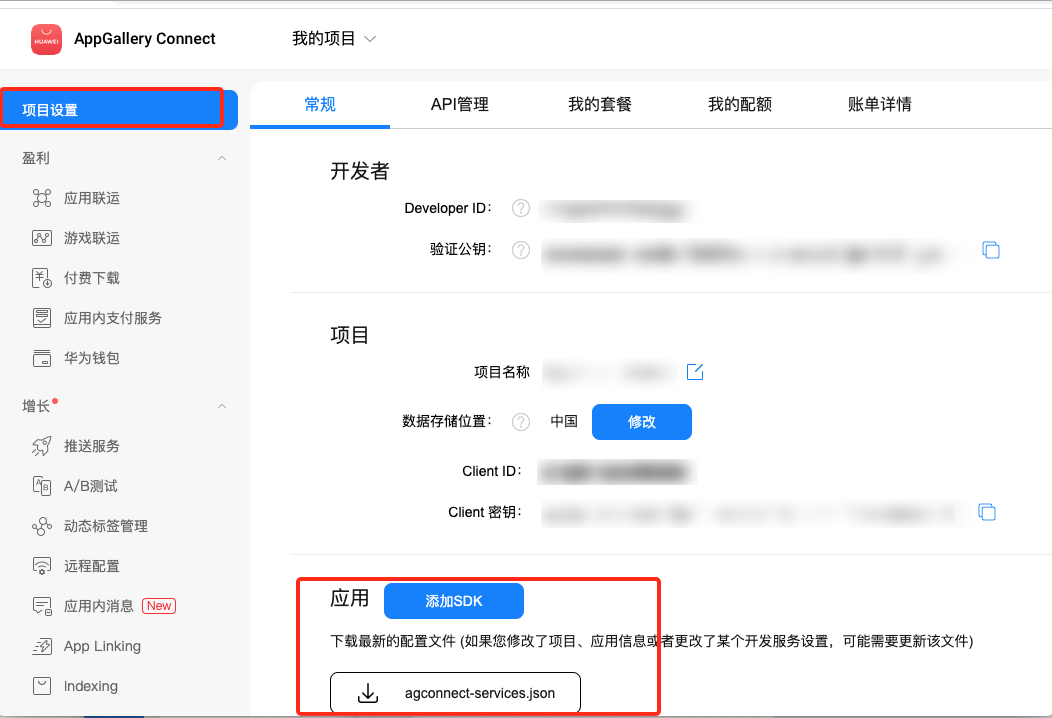Viewport: 1052px width, 718px height.
Task: Copy the 验证公钥 value
Action: point(991,250)
